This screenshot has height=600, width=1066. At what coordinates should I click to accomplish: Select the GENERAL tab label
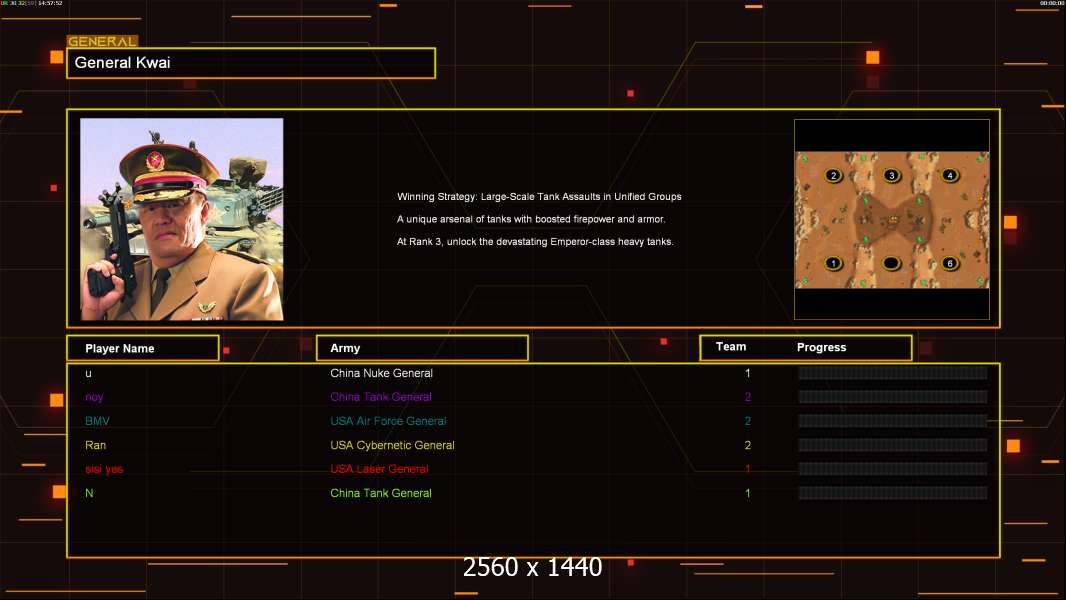102,42
